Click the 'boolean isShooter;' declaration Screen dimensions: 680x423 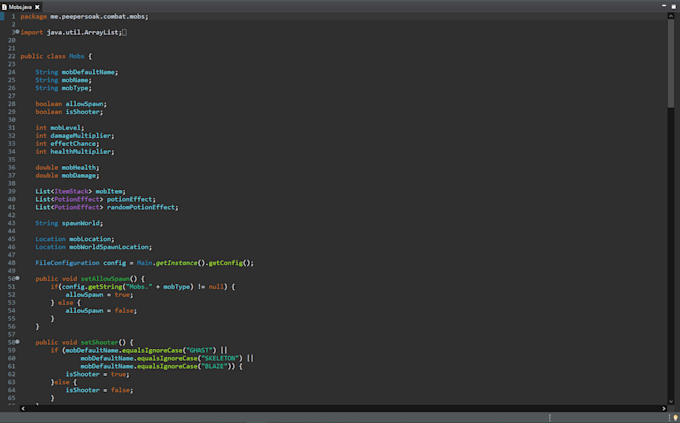tap(69, 112)
